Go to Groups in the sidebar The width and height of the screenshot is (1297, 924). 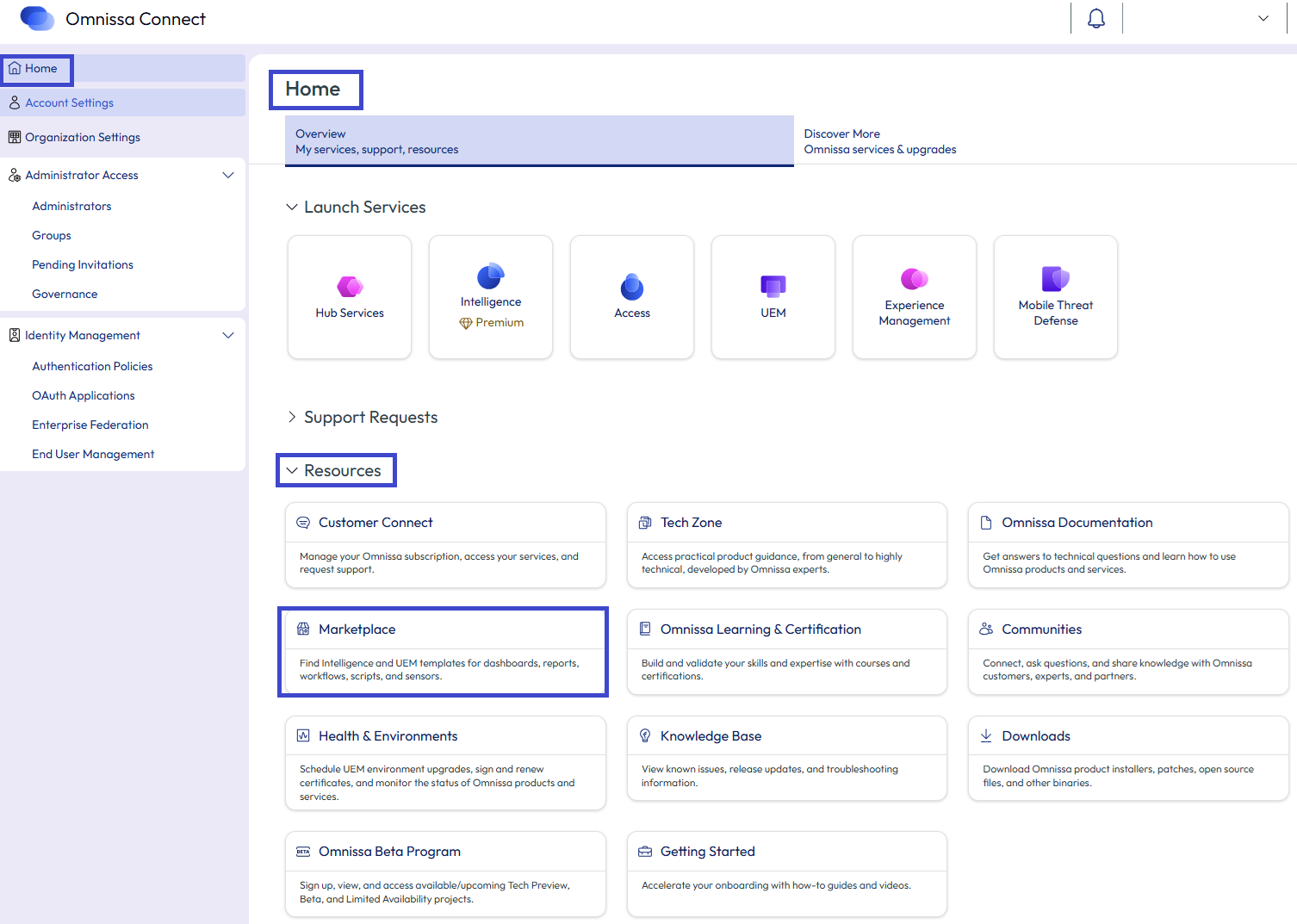[52, 235]
